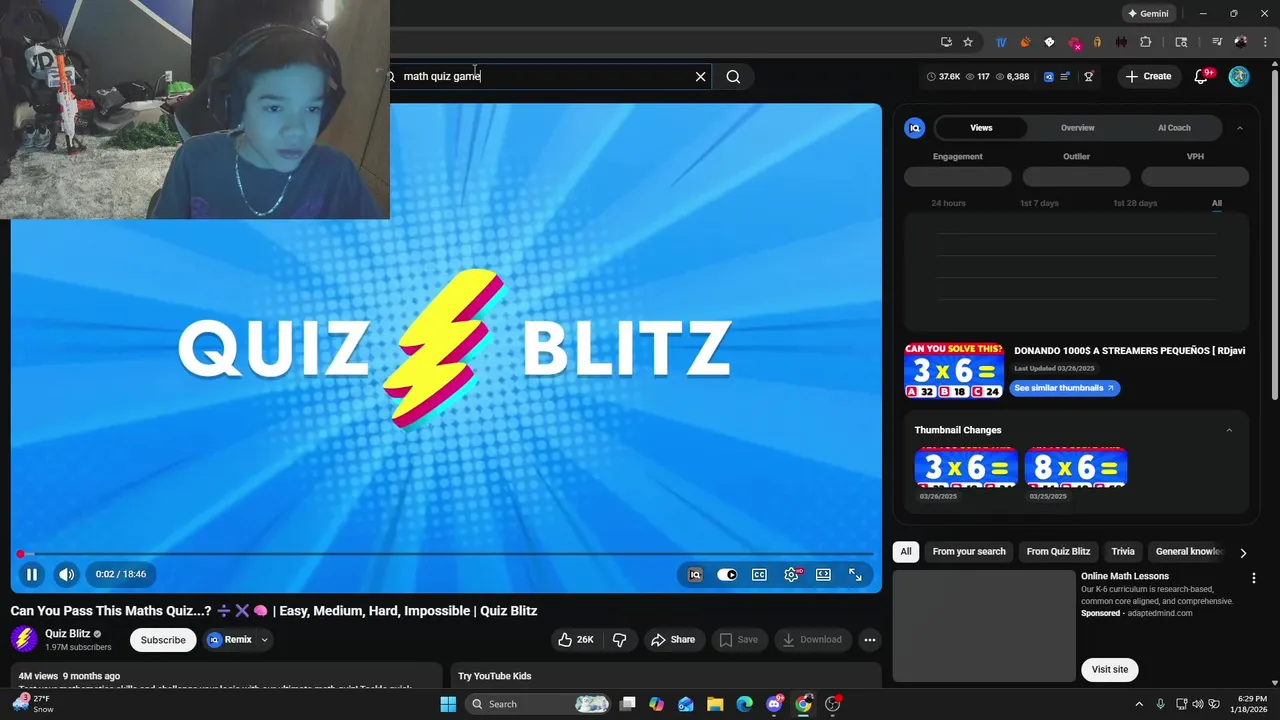
Task: Open the notifications bell
Action: 1201,76
